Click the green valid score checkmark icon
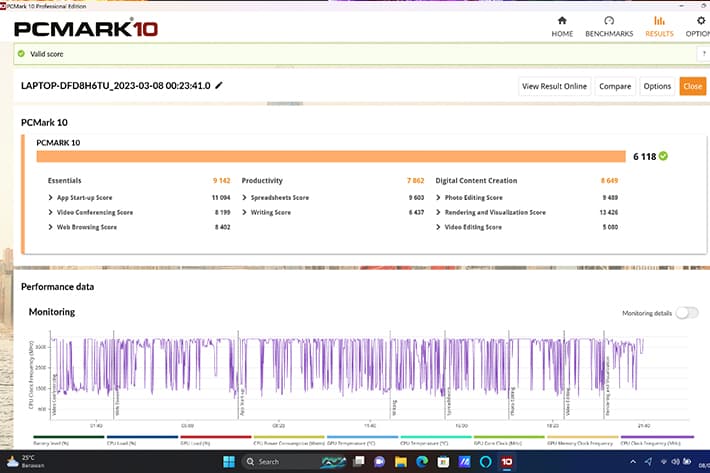Image resolution: width=710 pixels, height=473 pixels. [21, 54]
